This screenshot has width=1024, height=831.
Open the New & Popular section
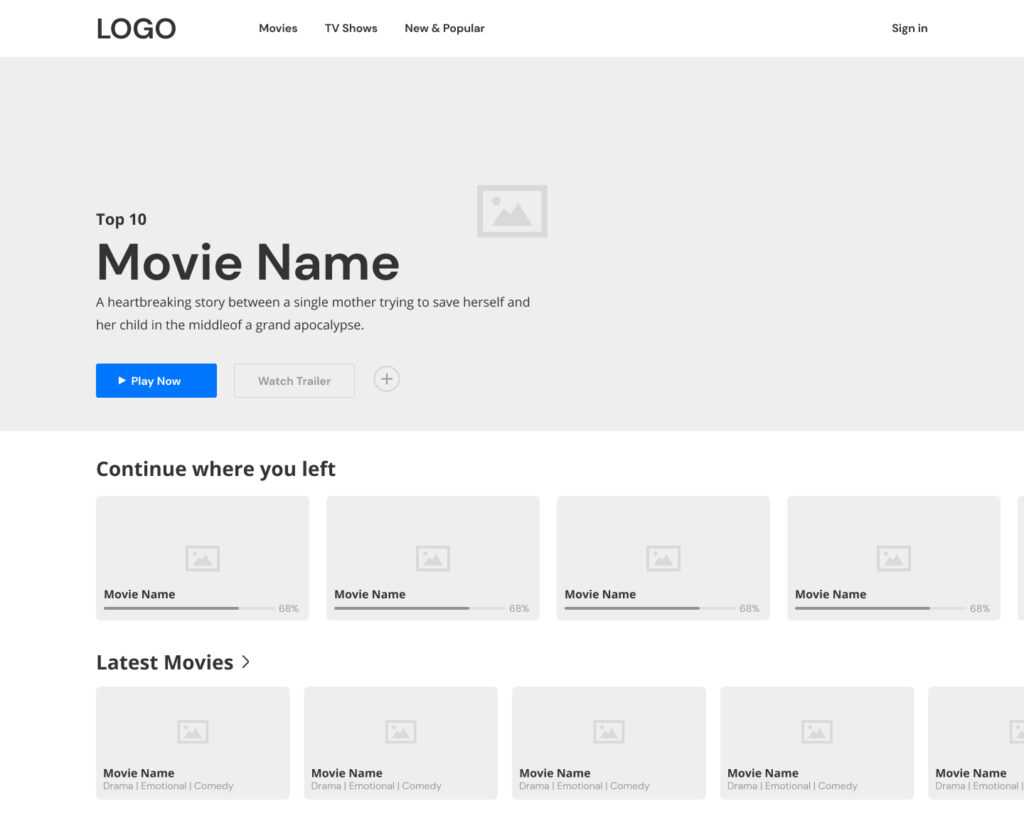[x=444, y=28]
